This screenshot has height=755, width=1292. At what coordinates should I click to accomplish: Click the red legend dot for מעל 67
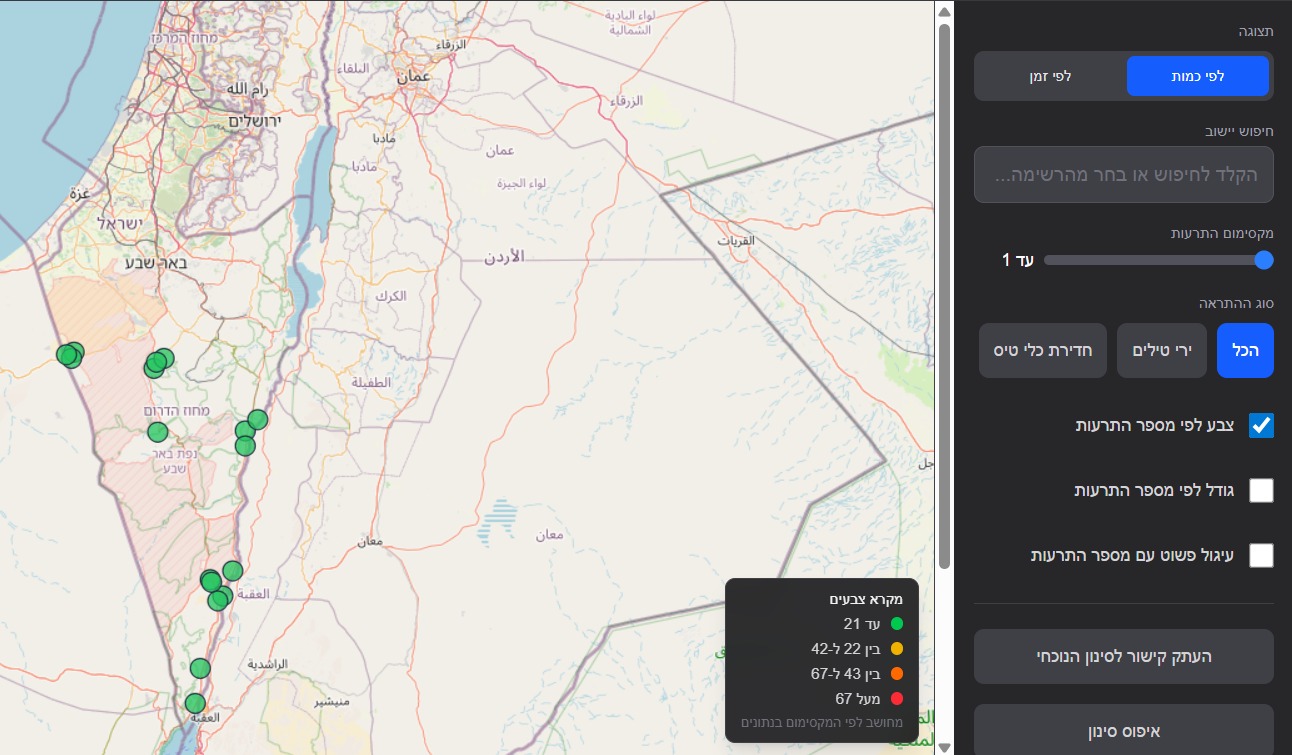896,699
